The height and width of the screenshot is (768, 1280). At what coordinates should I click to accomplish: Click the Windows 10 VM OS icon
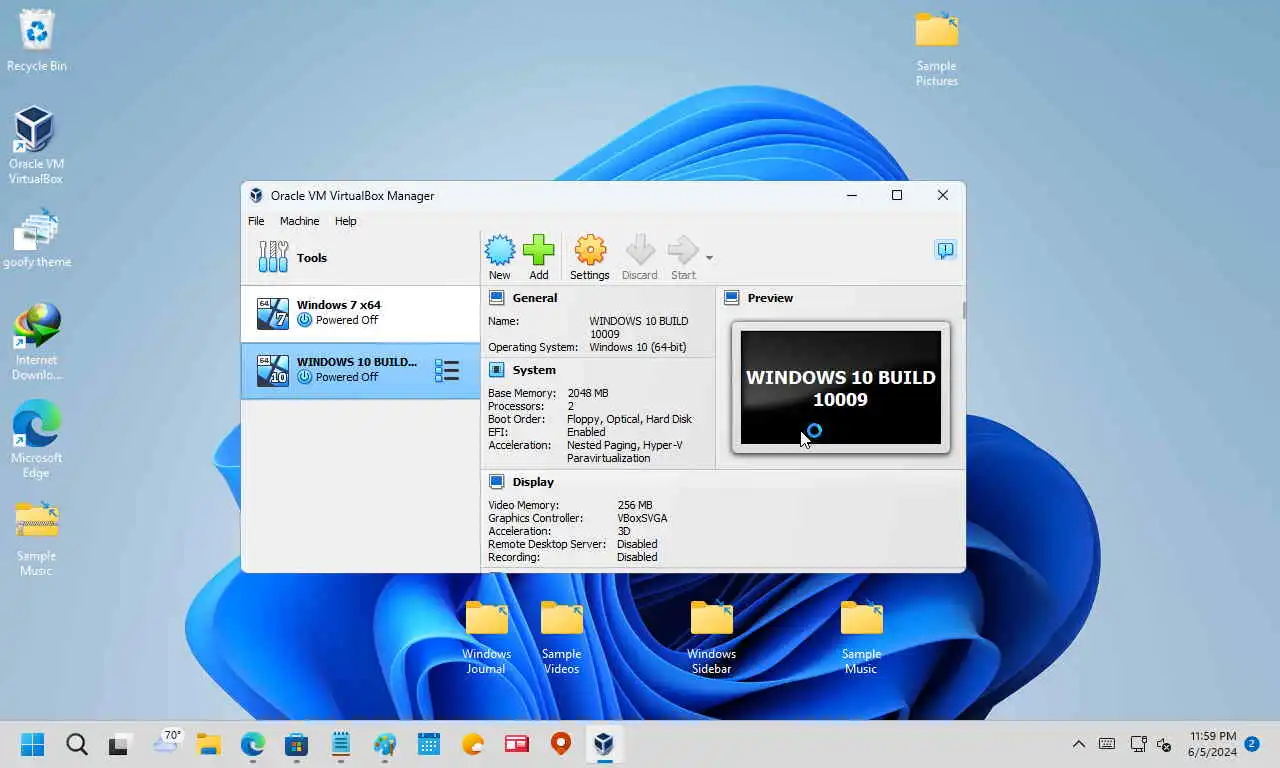tap(273, 370)
